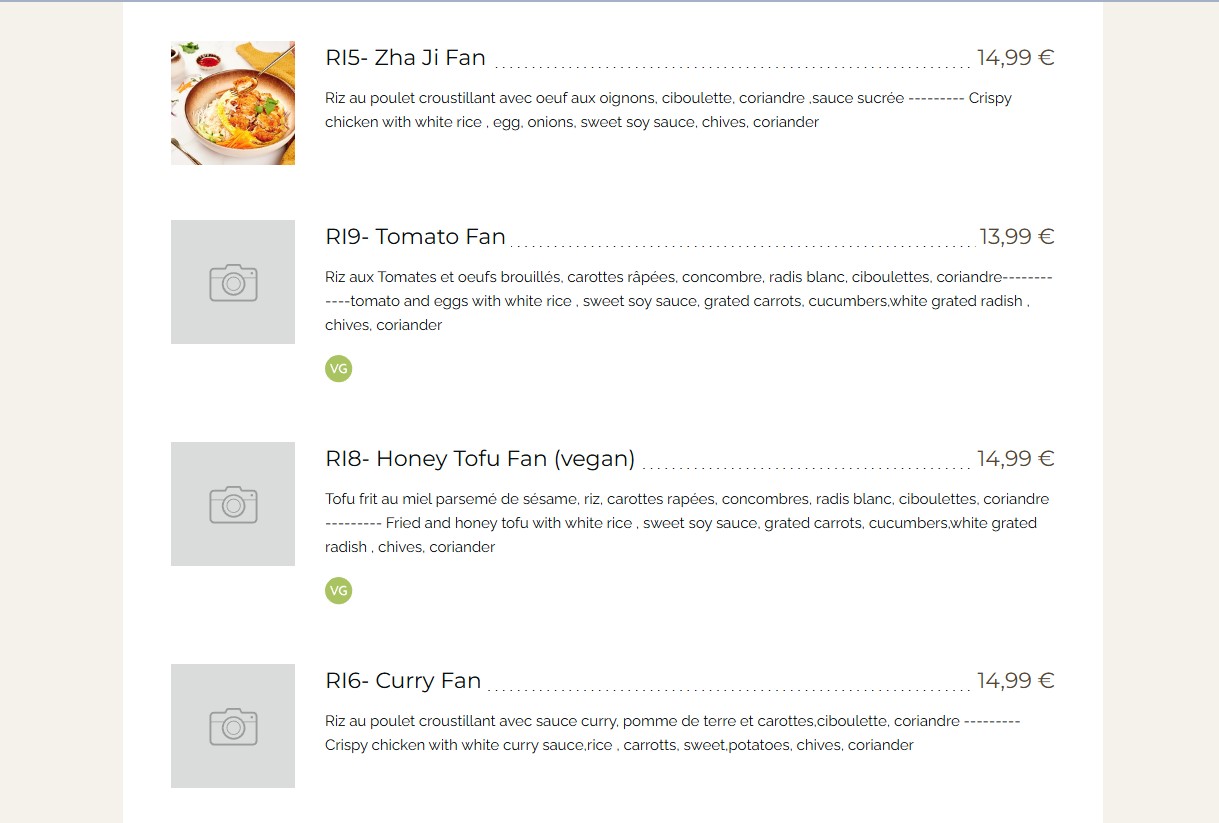Screen dimensions: 1219x823
Task: Click the 14,99 € price of Curry Fan
Action: [x=1016, y=681]
